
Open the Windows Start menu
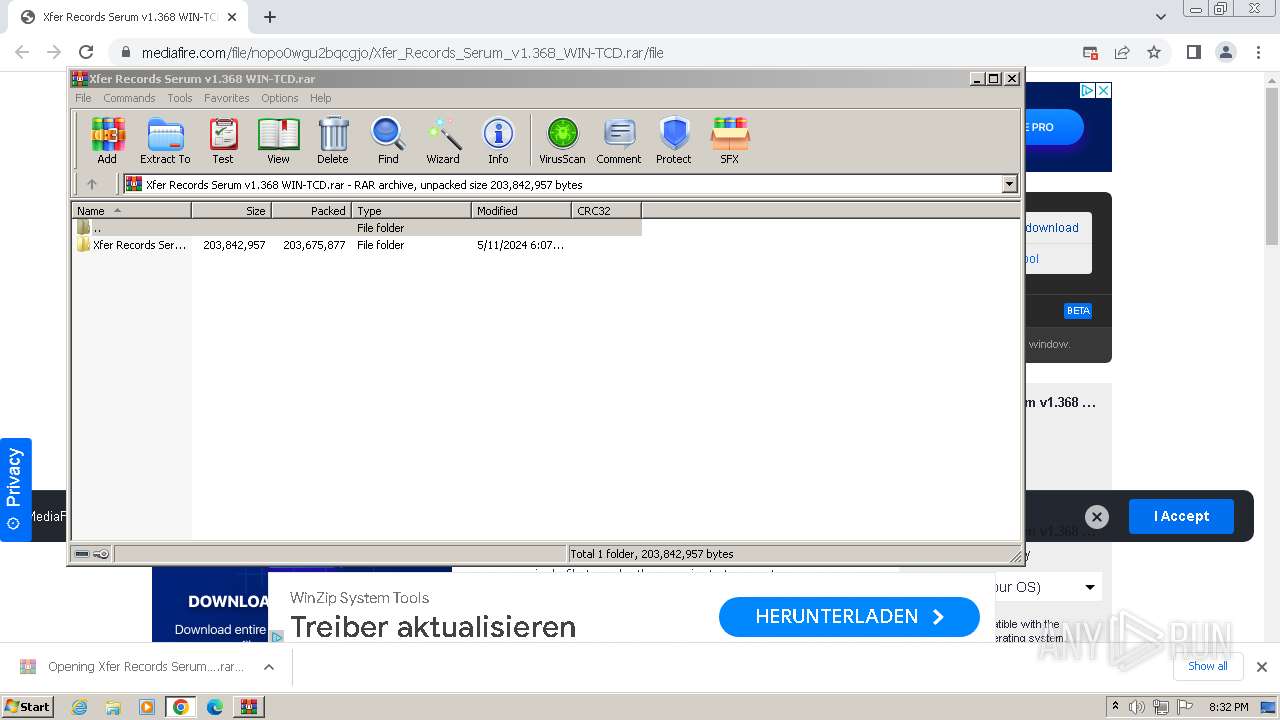pos(28,707)
